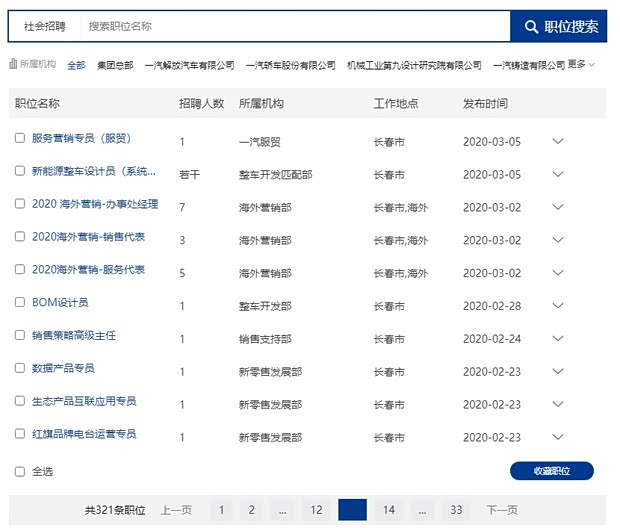620x528 pixels.
Task: Jump to page 14
Action: 389,510
